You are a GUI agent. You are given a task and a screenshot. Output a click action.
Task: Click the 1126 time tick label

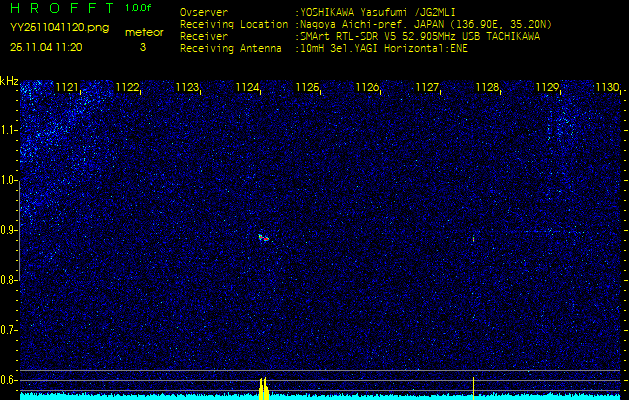coord(367,88)
